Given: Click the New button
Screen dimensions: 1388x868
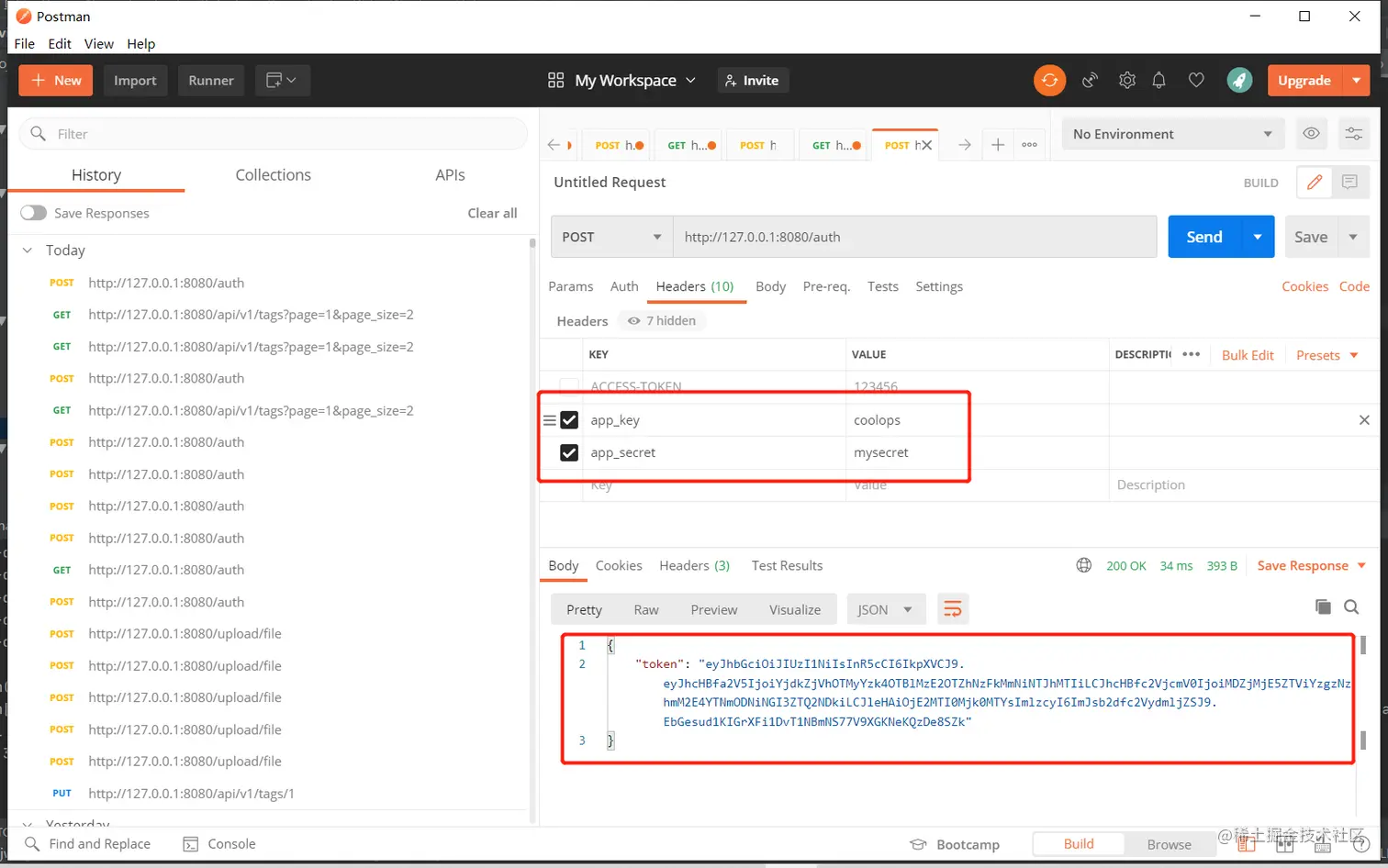Looking at the screenshot, I should coord(56,81).
